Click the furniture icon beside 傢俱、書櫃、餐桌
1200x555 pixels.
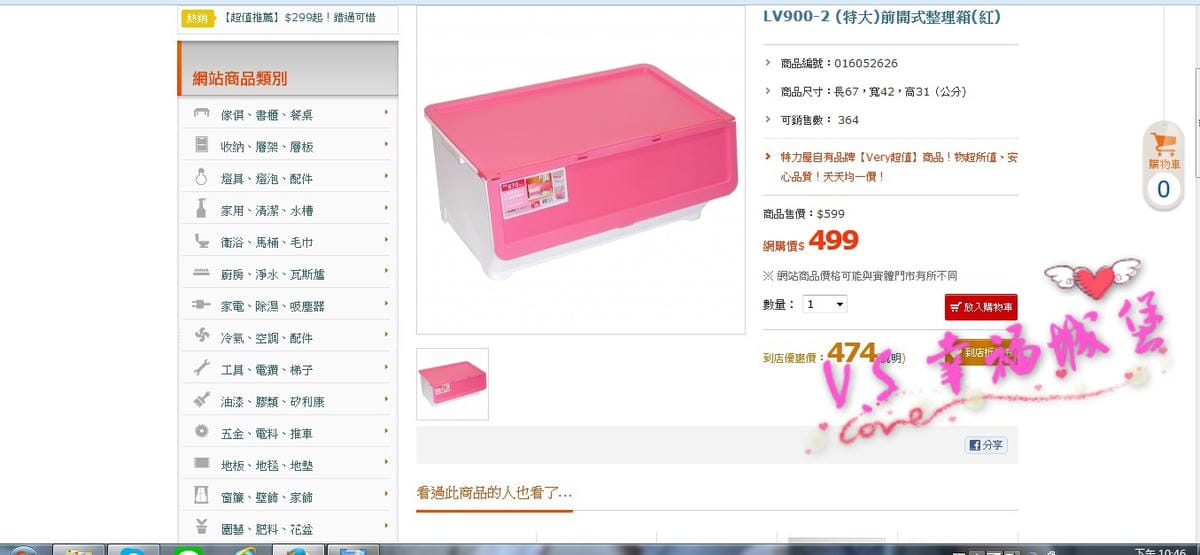point(201,114)
